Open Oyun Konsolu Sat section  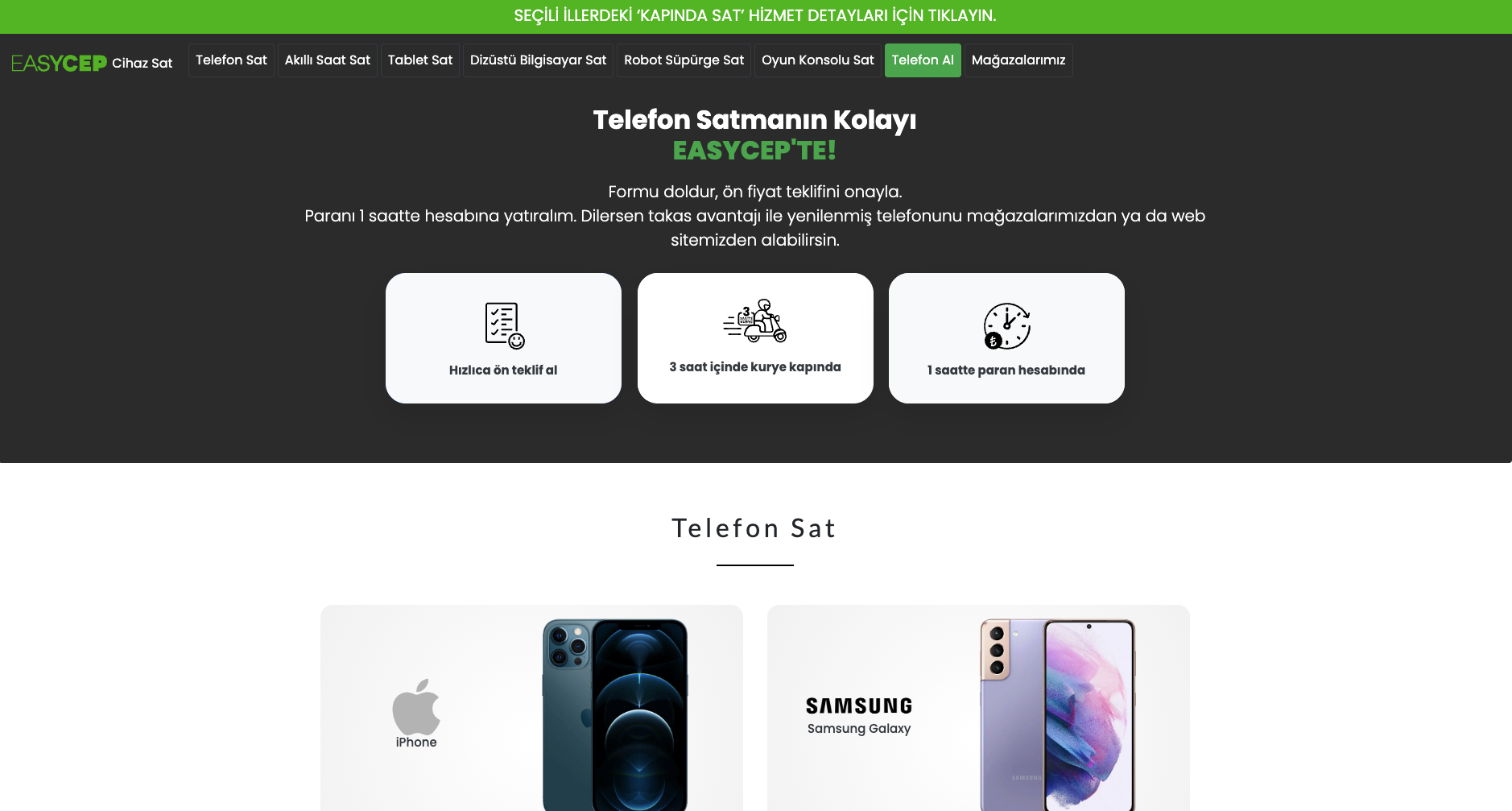(818, 60)
